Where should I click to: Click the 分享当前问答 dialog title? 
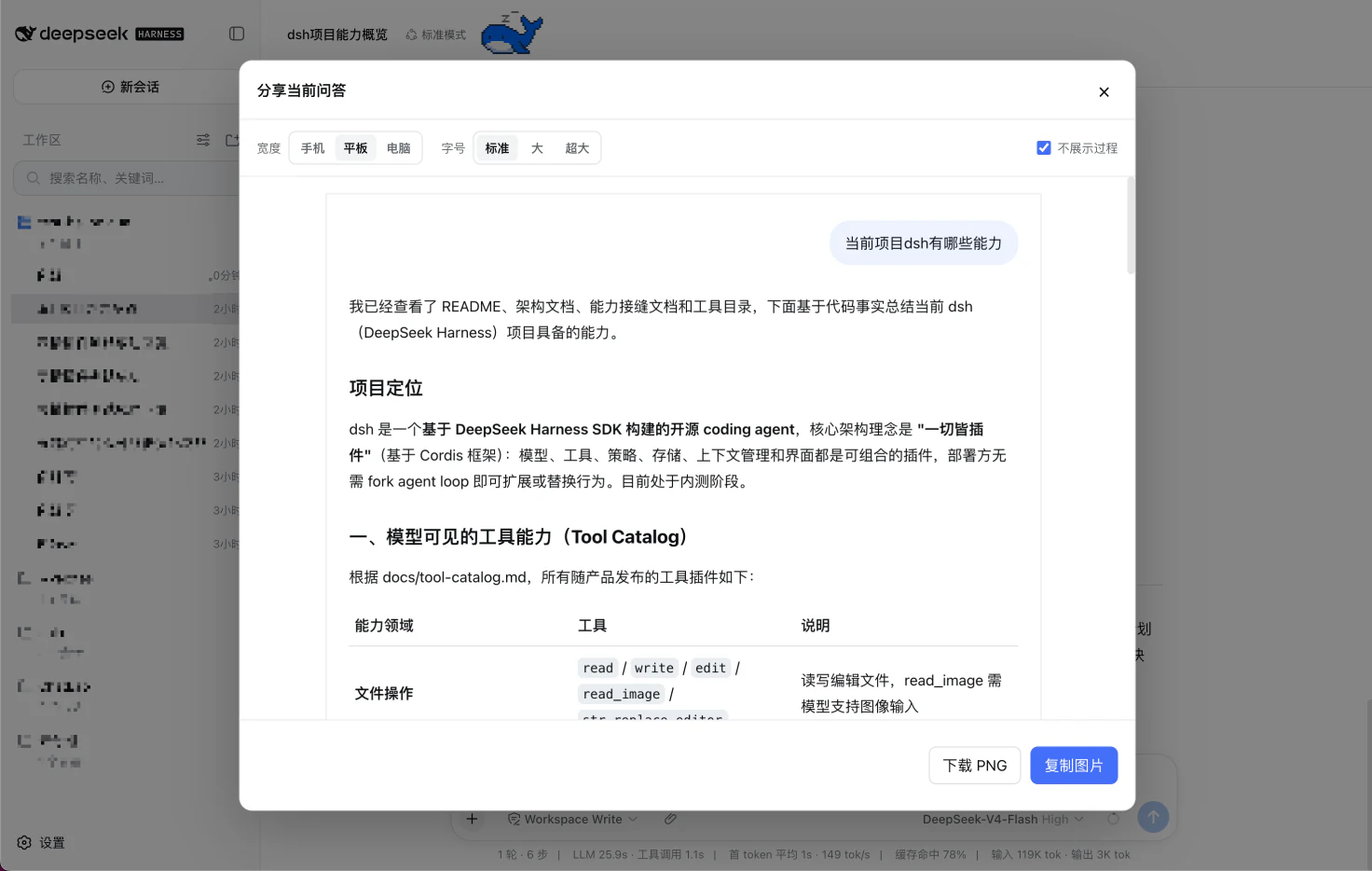coord(301,90)
